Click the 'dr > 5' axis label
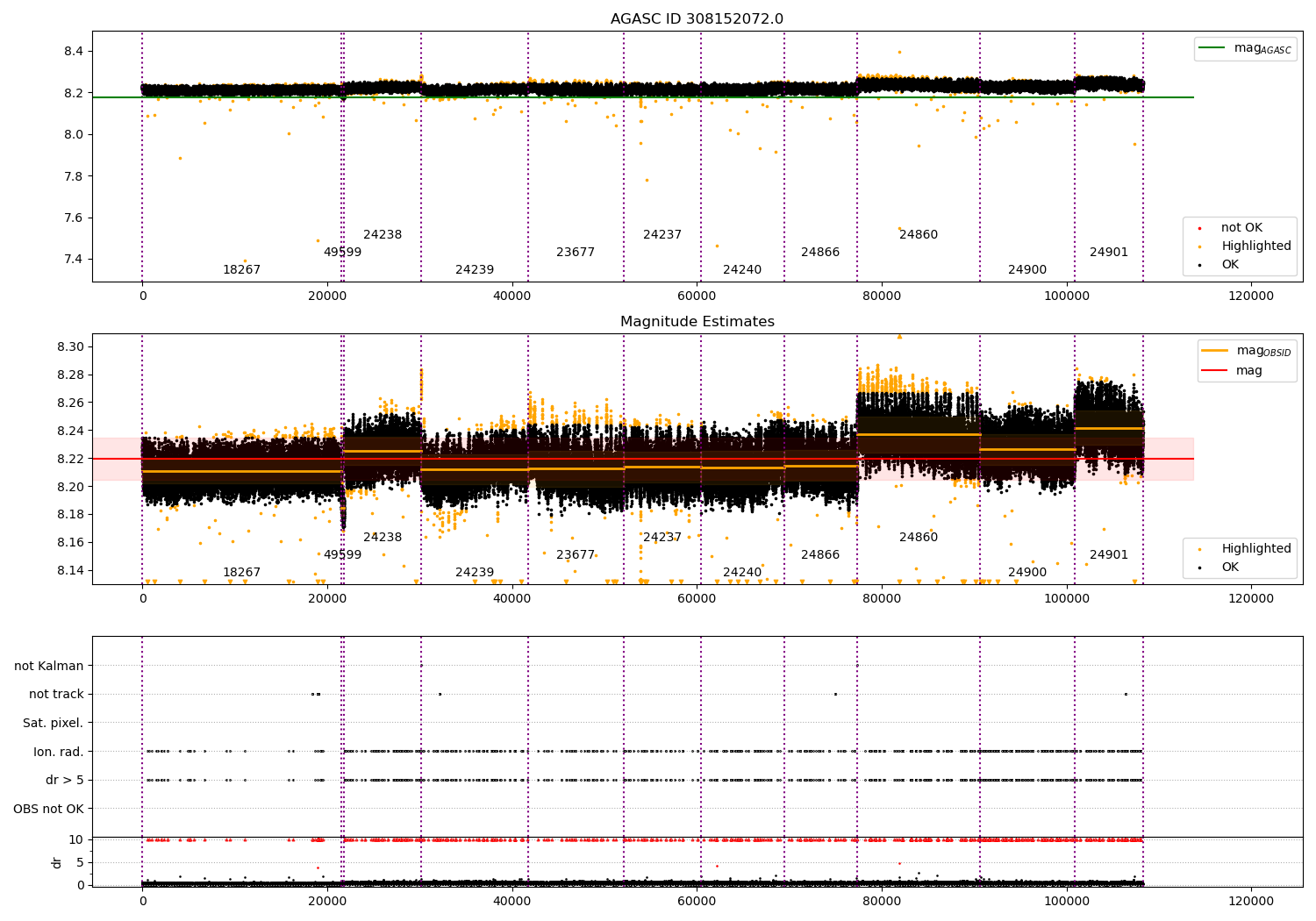The width and height of the screenshot is (1316, 921). pos(65,780)
